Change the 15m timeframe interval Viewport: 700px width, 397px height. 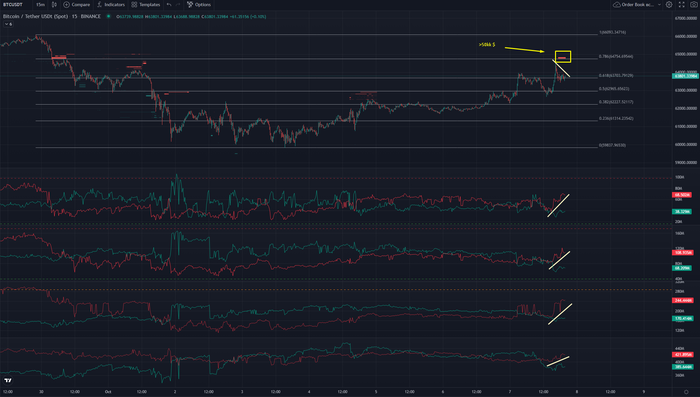pos(40,4)
